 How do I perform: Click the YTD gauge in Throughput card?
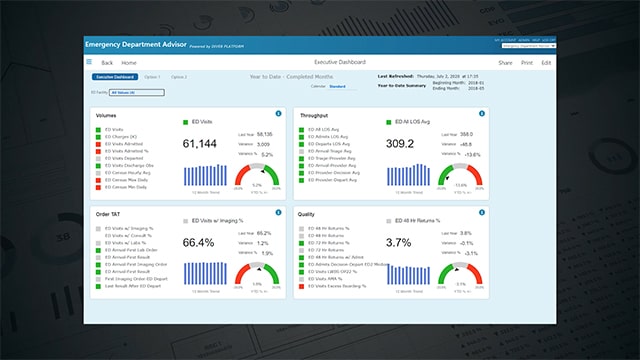(460, 176)
